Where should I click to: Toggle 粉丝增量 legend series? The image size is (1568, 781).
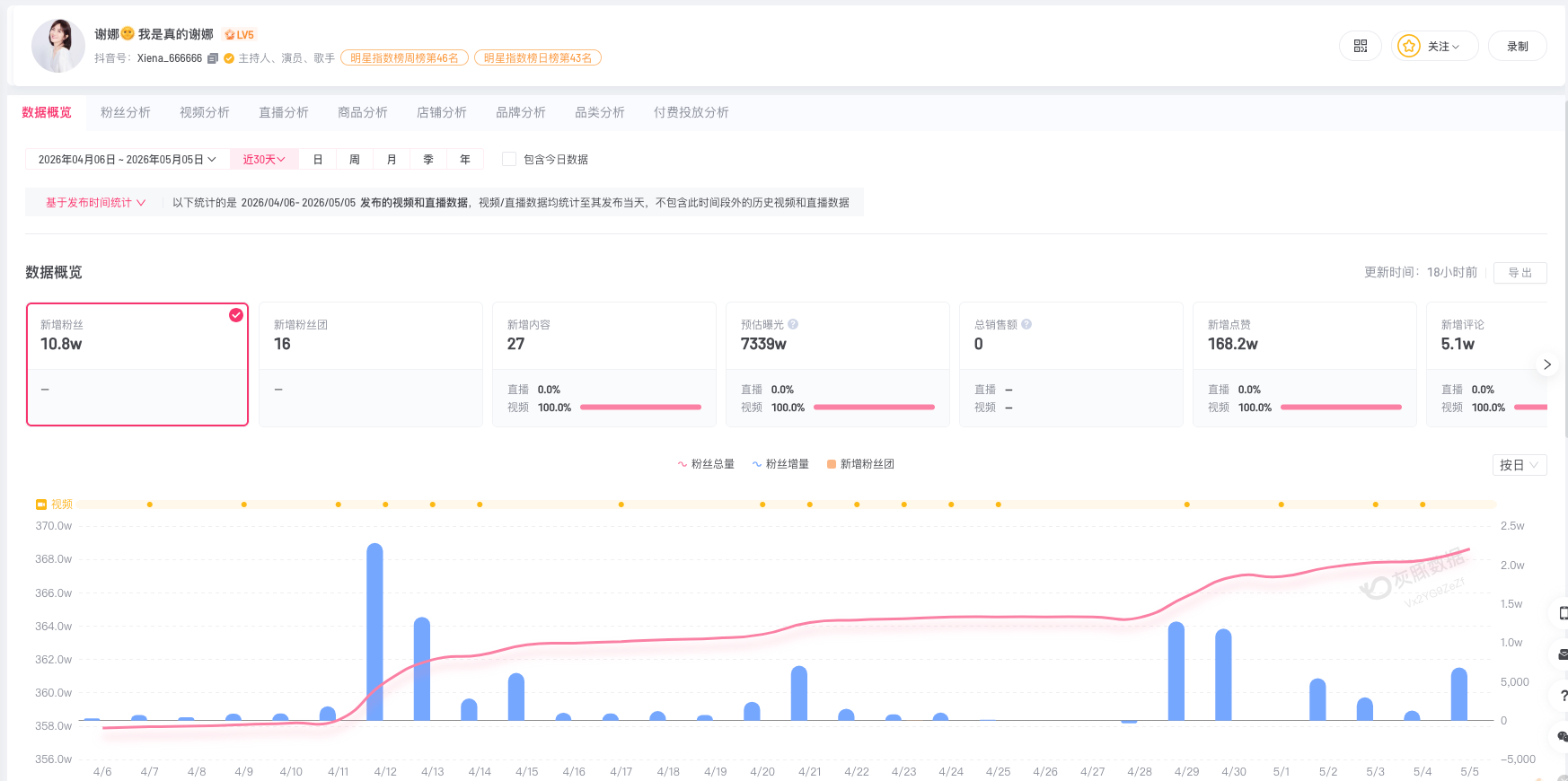(780, 464)
